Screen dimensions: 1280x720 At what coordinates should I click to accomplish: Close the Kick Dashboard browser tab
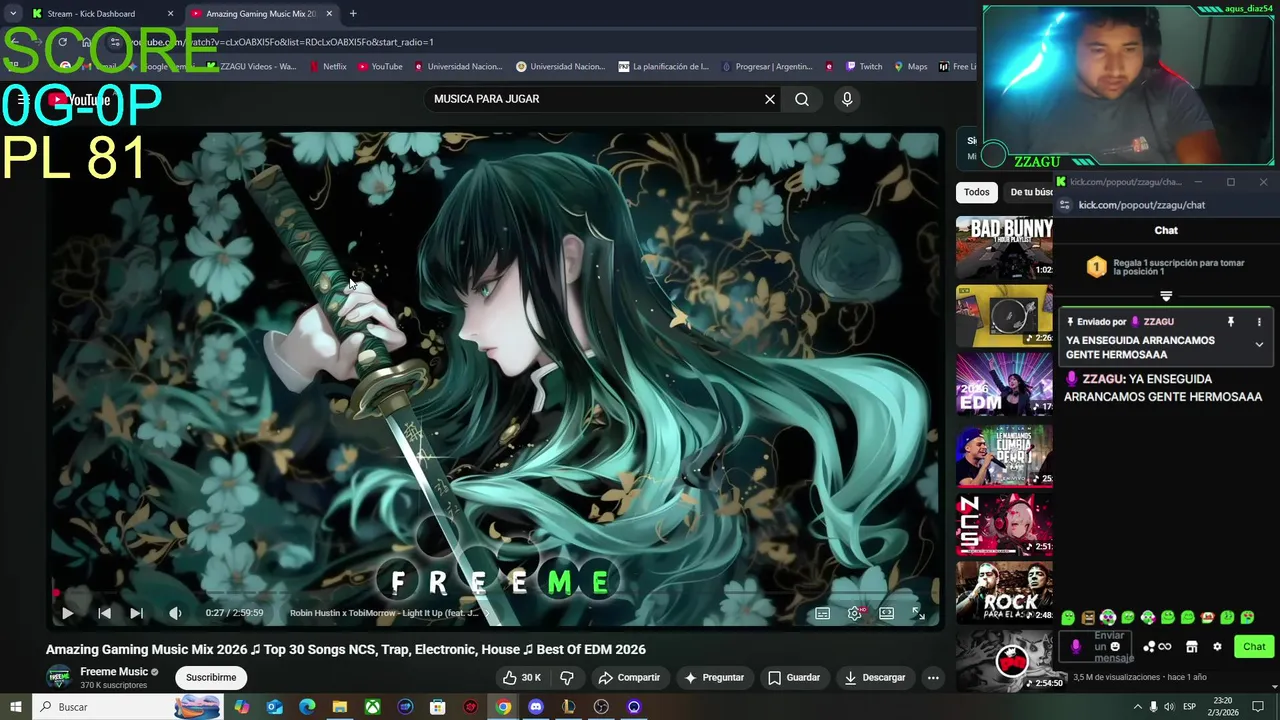(x=170, y=14)
